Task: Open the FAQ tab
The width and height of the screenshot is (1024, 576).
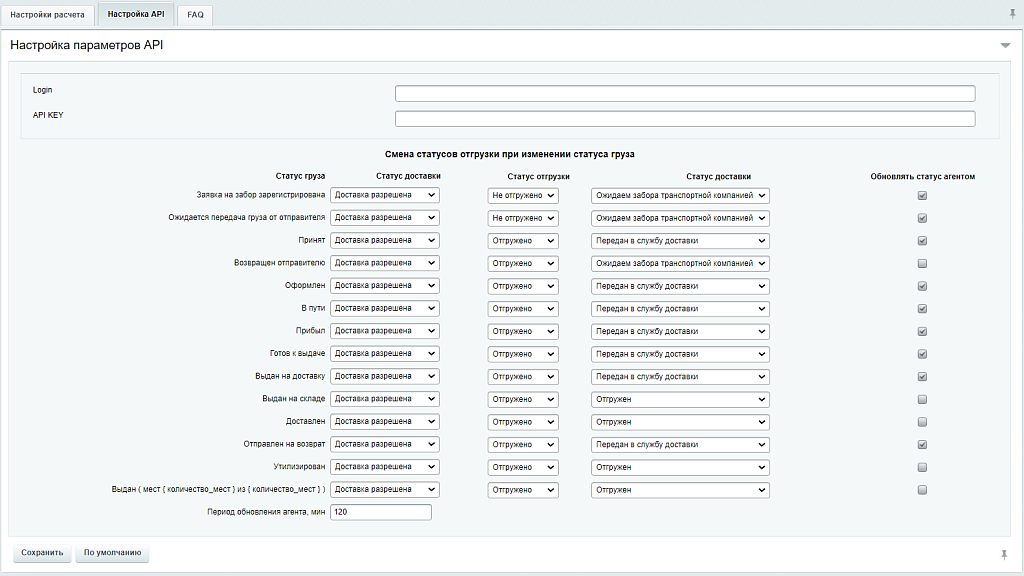Action: click(x=195, y=15)
